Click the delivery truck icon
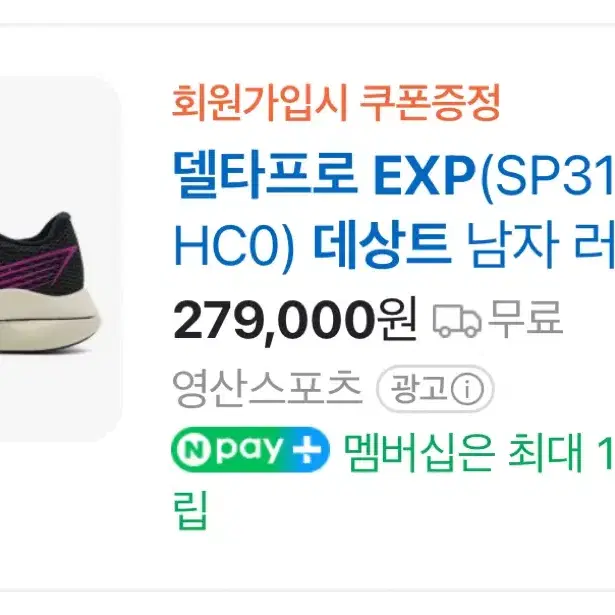This screenshot has width=615, height=615. pos(457,321)
